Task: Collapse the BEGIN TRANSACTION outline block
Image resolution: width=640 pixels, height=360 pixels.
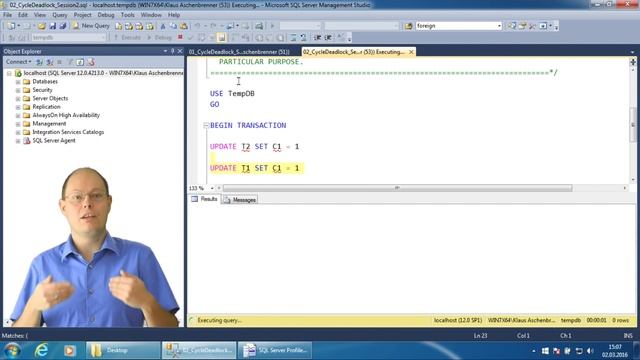Action: coord(206,125)
